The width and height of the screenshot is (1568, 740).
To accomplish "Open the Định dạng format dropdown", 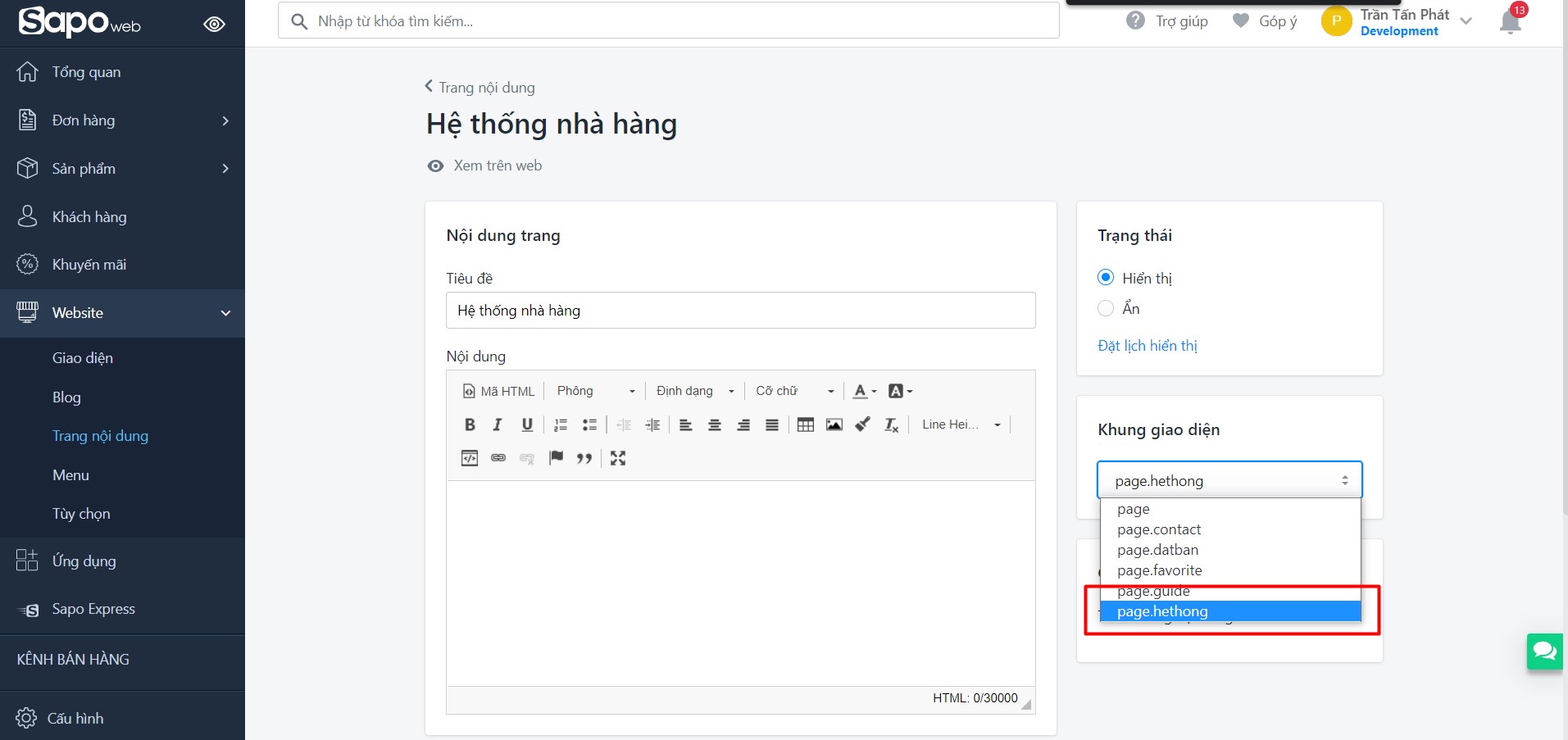I will click(x=695, y=391).
